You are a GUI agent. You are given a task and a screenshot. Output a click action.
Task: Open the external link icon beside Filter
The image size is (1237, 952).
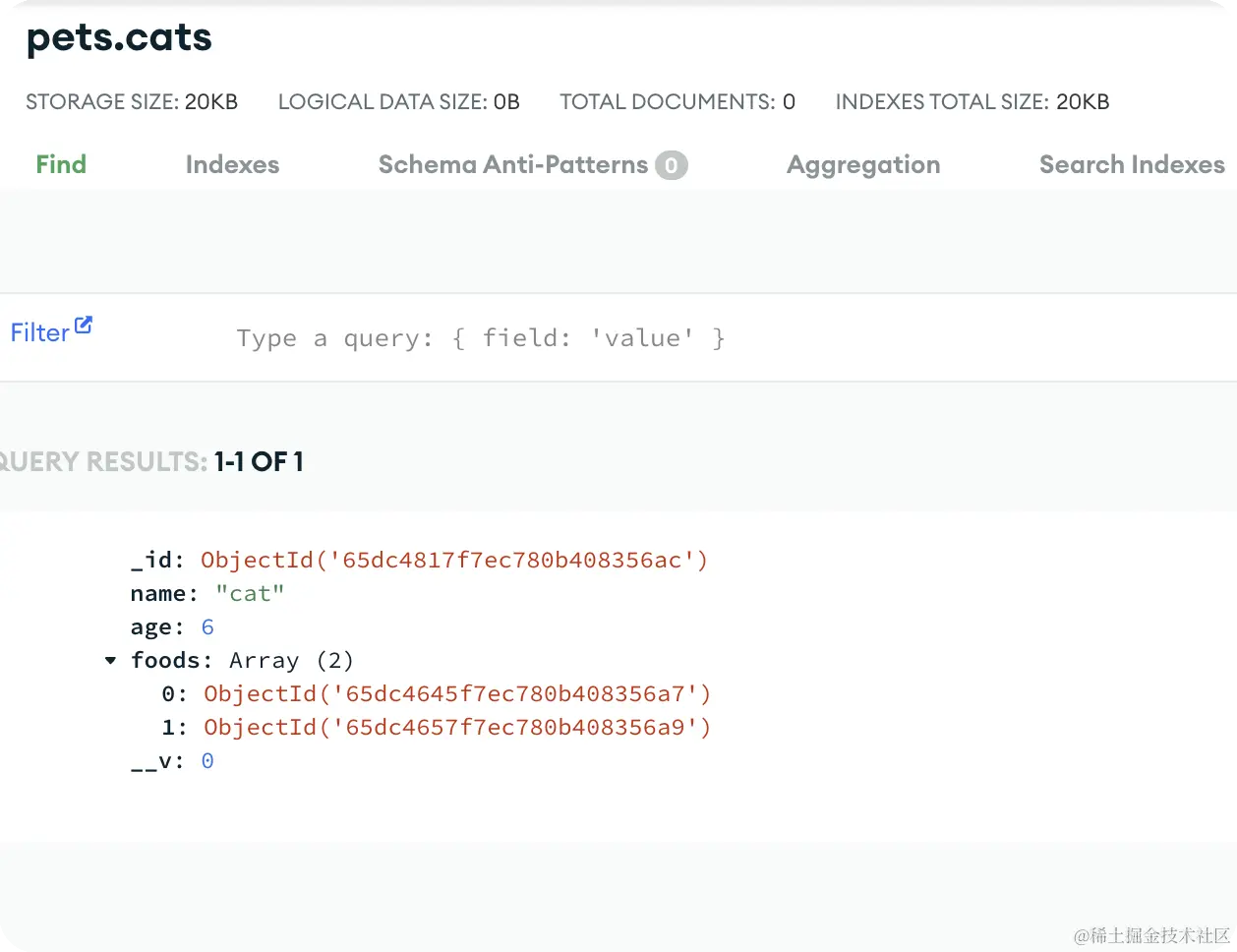84,325
